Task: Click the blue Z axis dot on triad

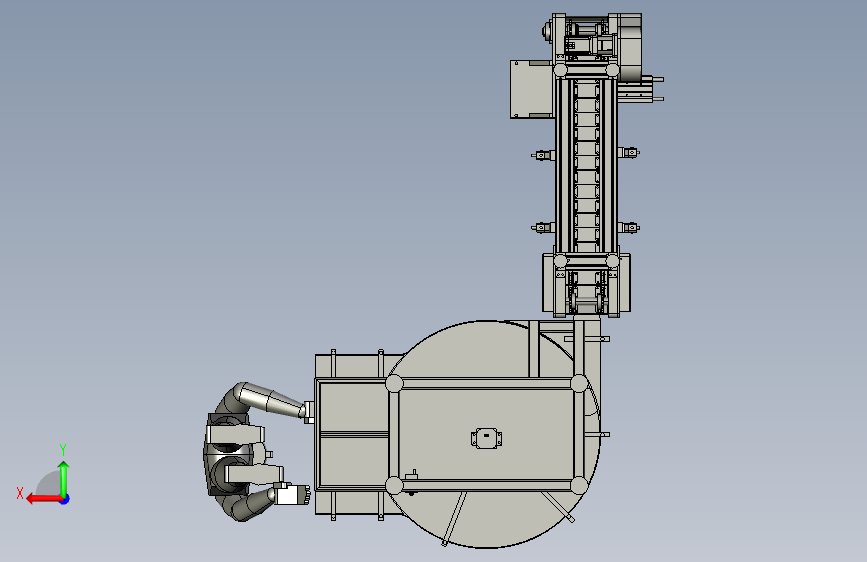Action: (x=65, y=499)
